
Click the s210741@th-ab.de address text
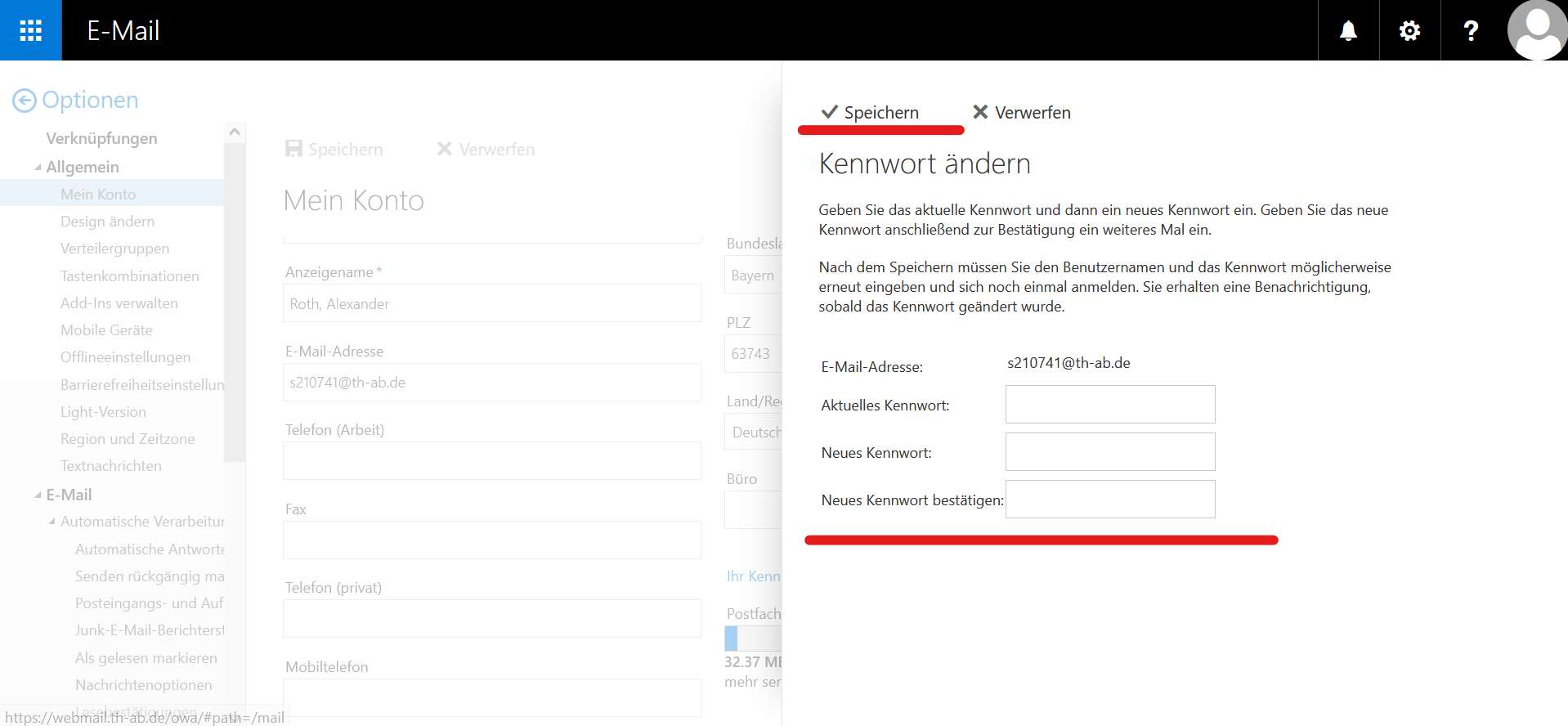1068,362
